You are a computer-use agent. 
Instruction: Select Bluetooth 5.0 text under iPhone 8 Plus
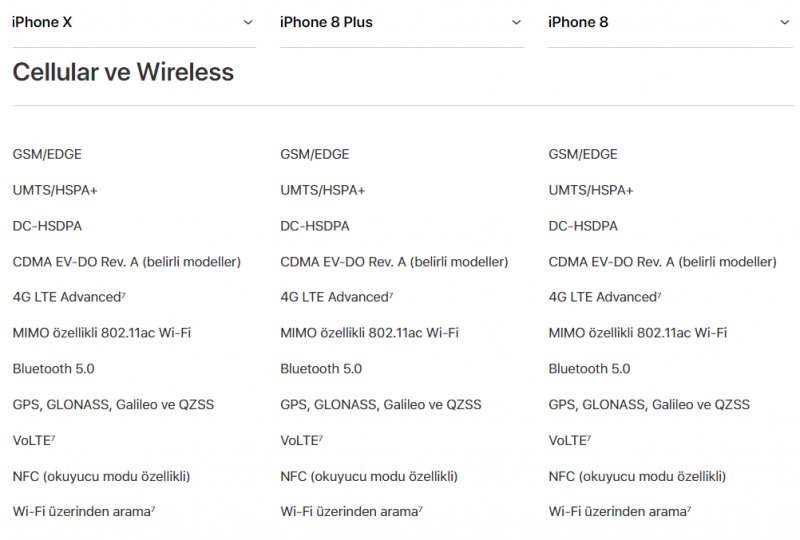pos(321,369)
